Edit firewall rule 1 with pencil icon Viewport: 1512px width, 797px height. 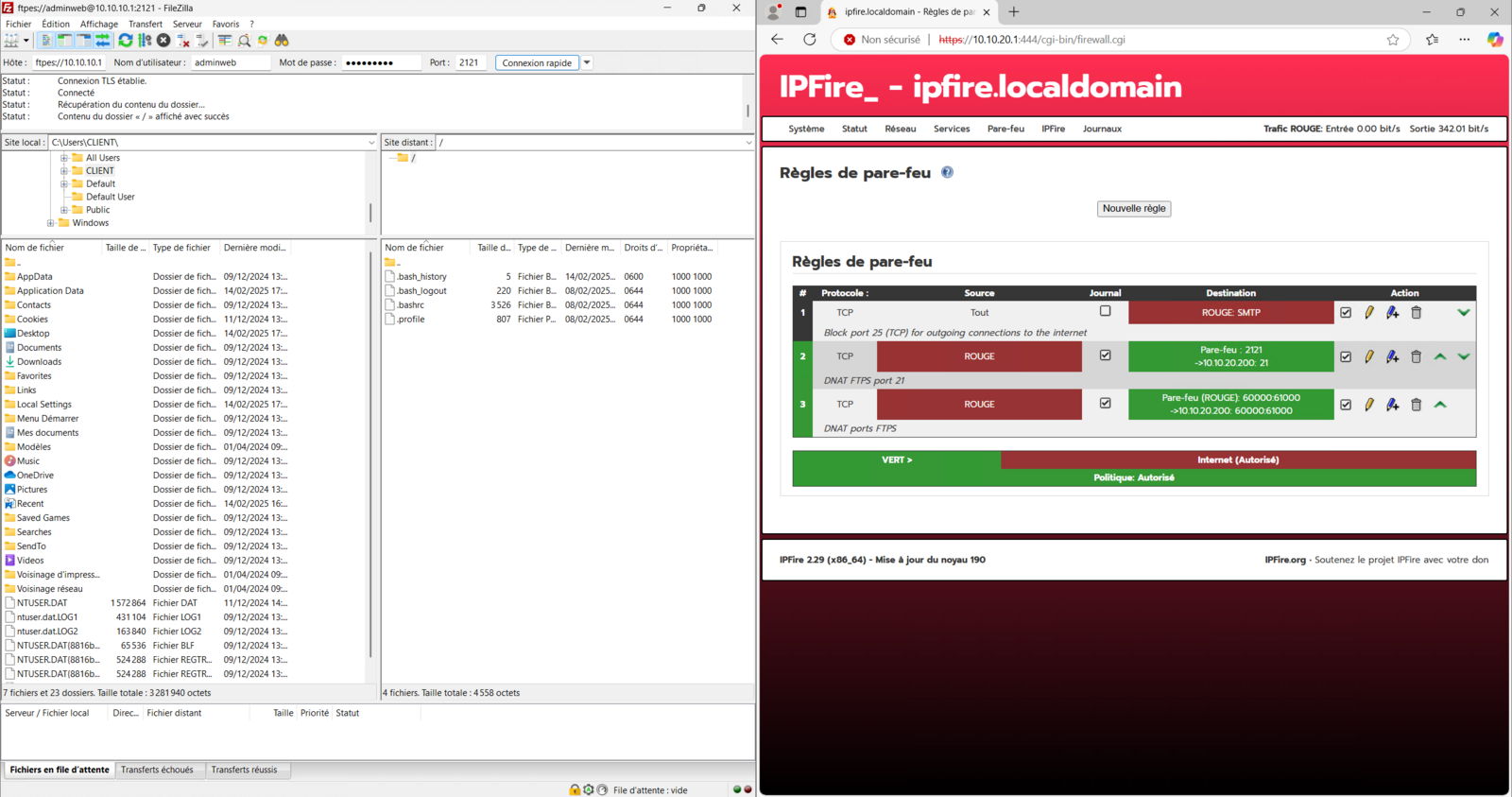1368,313
